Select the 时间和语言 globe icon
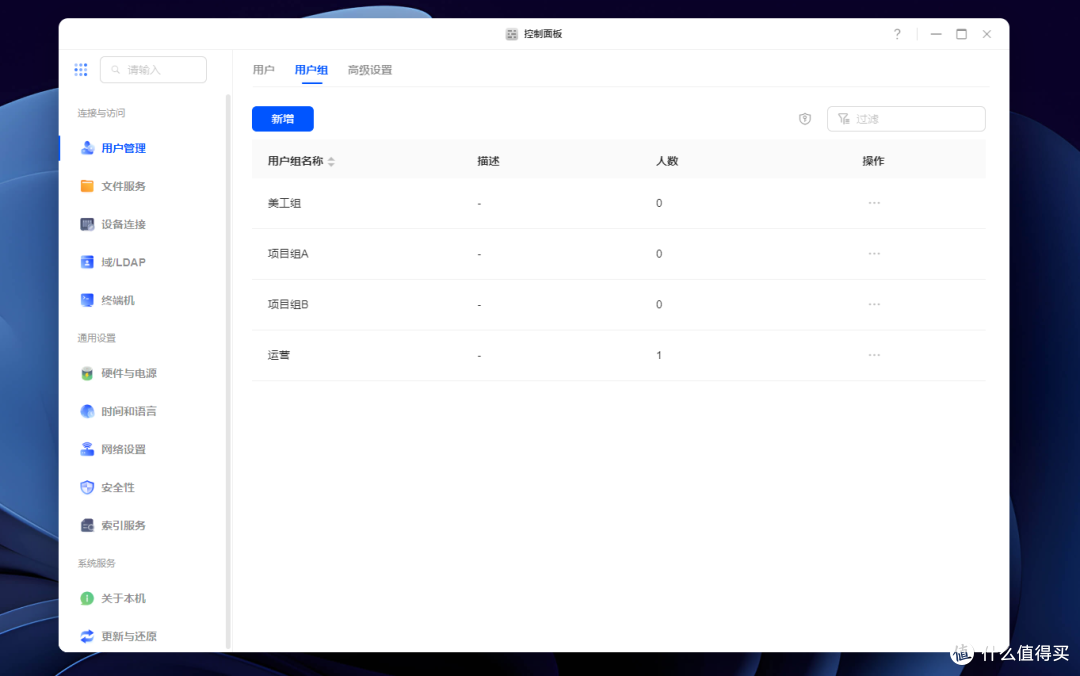 click(87, 411)
